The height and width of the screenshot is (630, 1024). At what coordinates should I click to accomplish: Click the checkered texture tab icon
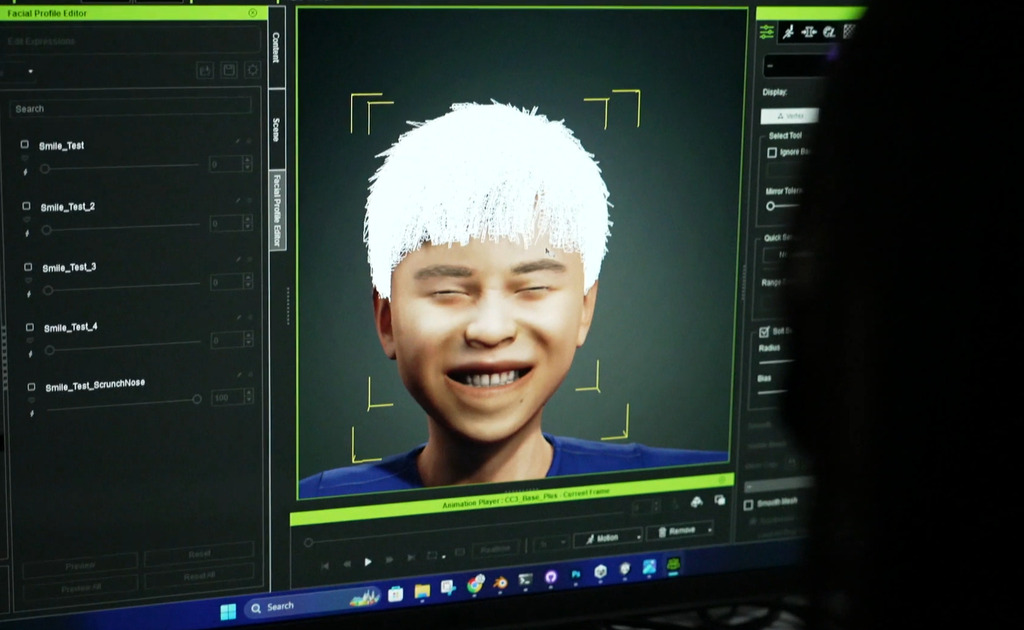tap(849, 31)
